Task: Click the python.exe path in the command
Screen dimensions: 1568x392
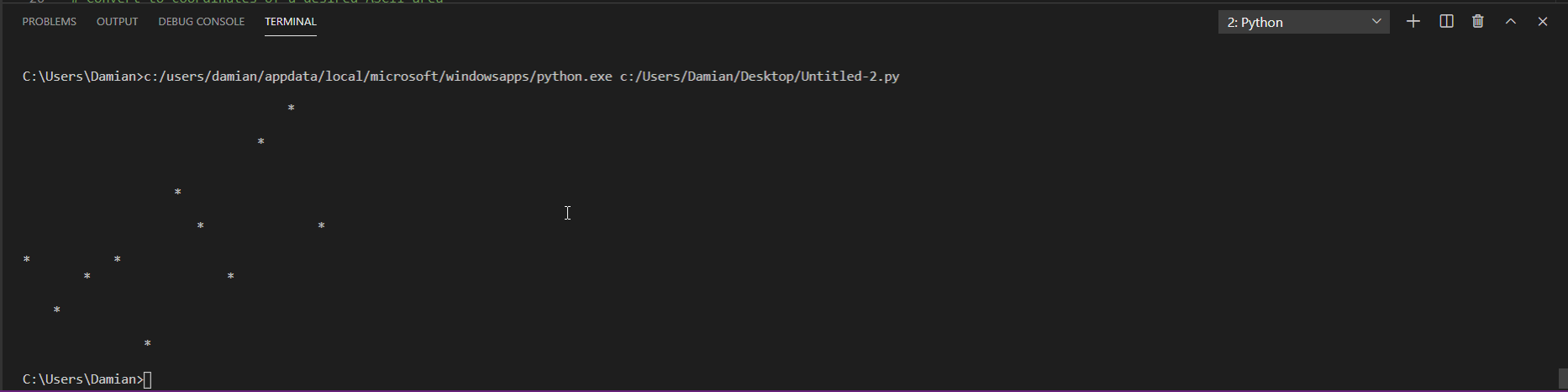Action: pos(378,77)
